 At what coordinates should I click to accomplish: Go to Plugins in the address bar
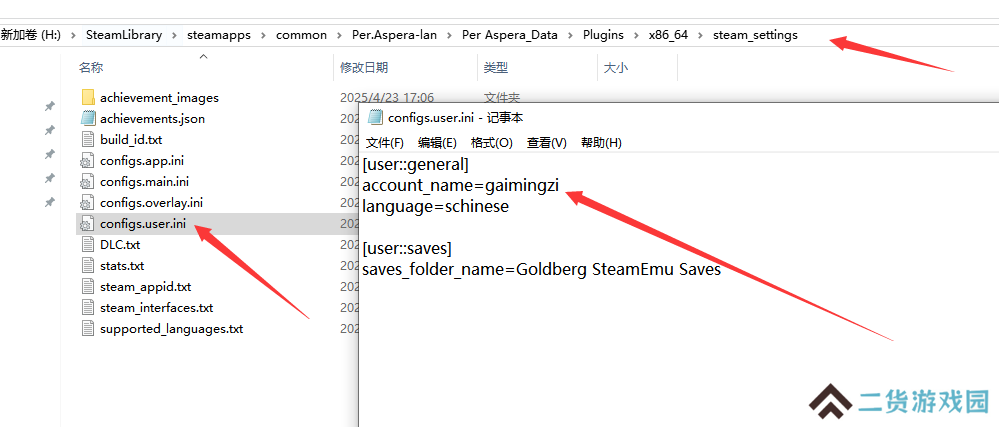(603, 35)
